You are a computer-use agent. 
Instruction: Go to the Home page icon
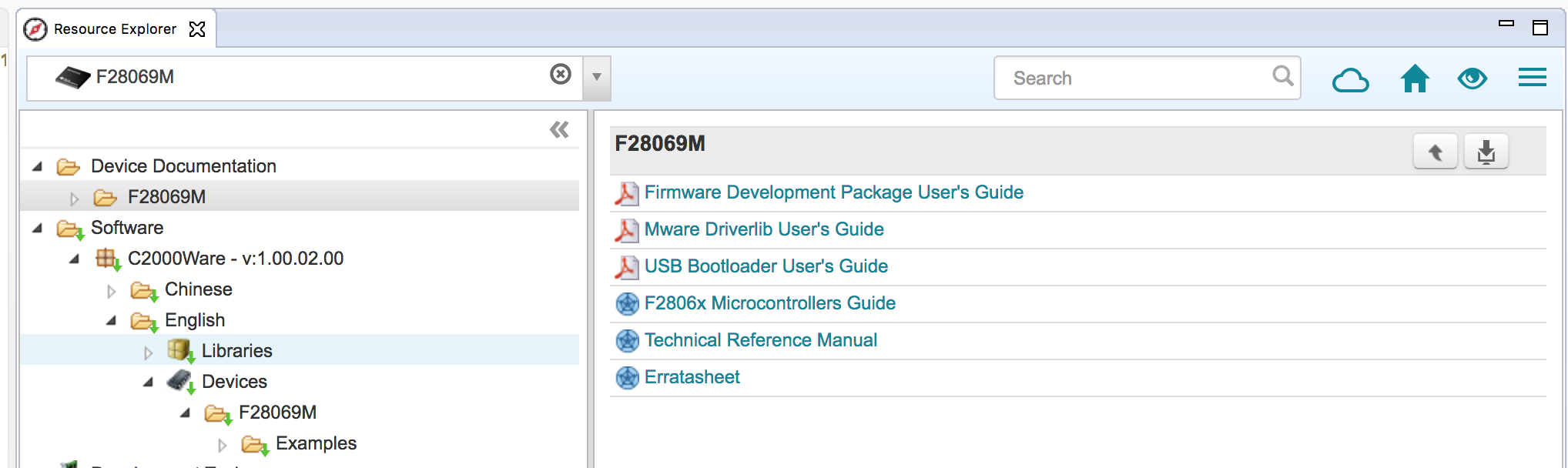pyautogui.click(x=1415, y=79)
